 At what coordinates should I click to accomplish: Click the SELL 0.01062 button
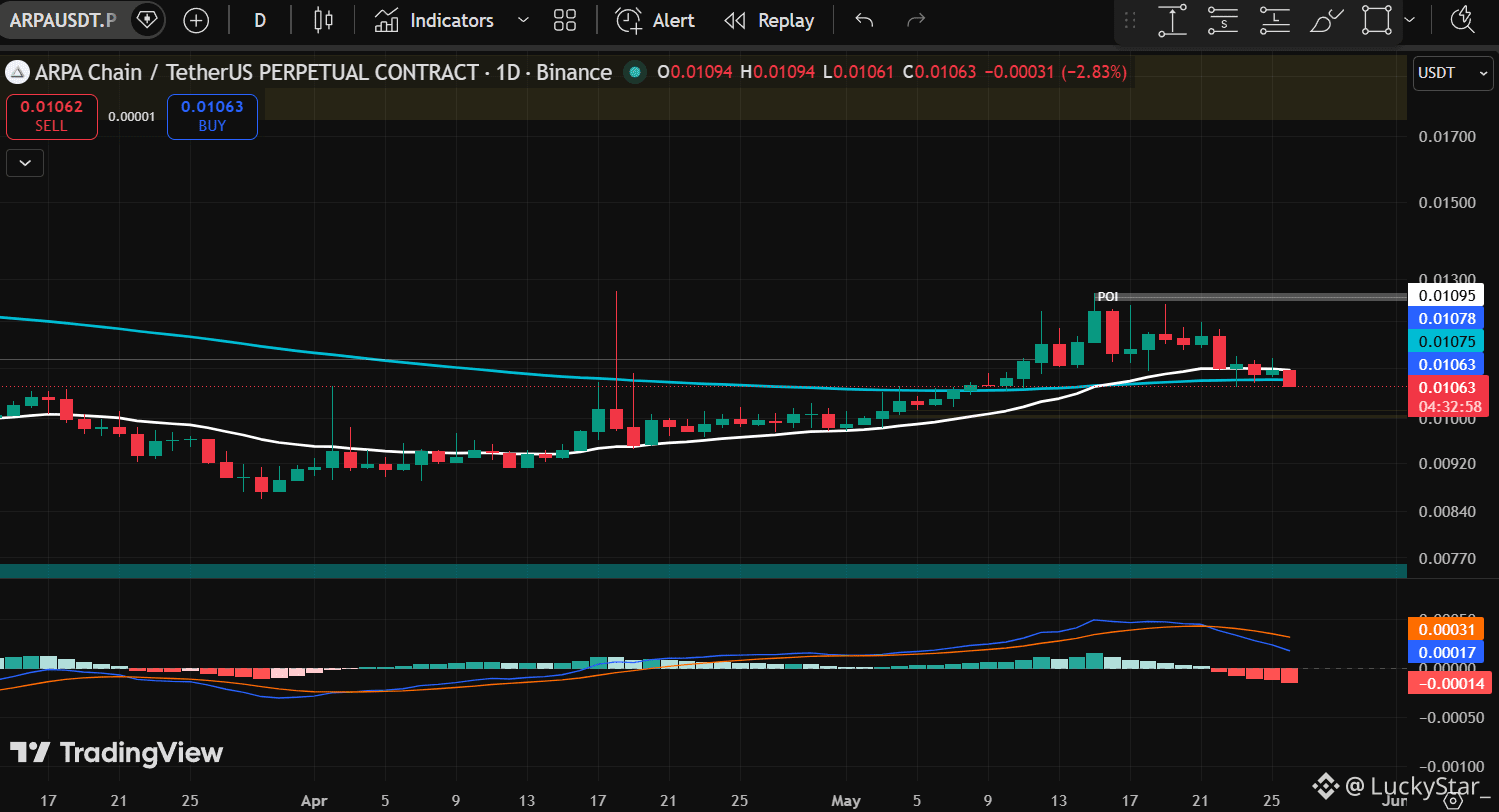(52, 116)
